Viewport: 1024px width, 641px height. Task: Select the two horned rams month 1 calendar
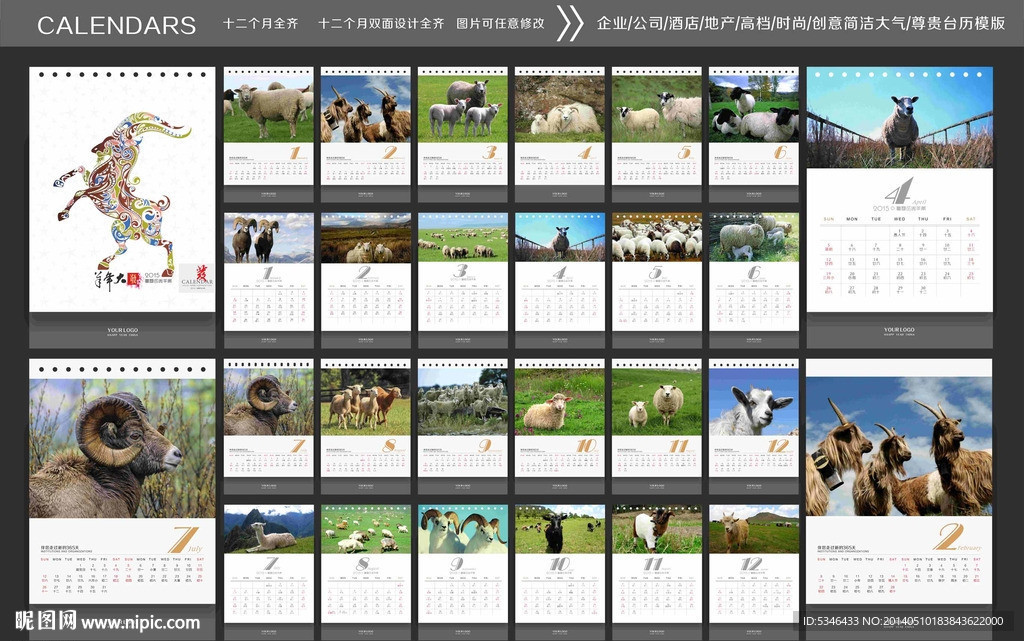point(267,270)
